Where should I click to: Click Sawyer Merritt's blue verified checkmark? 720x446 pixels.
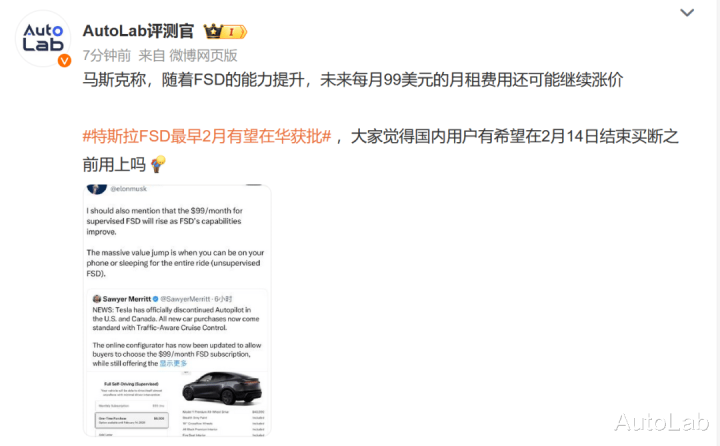pos(155,299)
